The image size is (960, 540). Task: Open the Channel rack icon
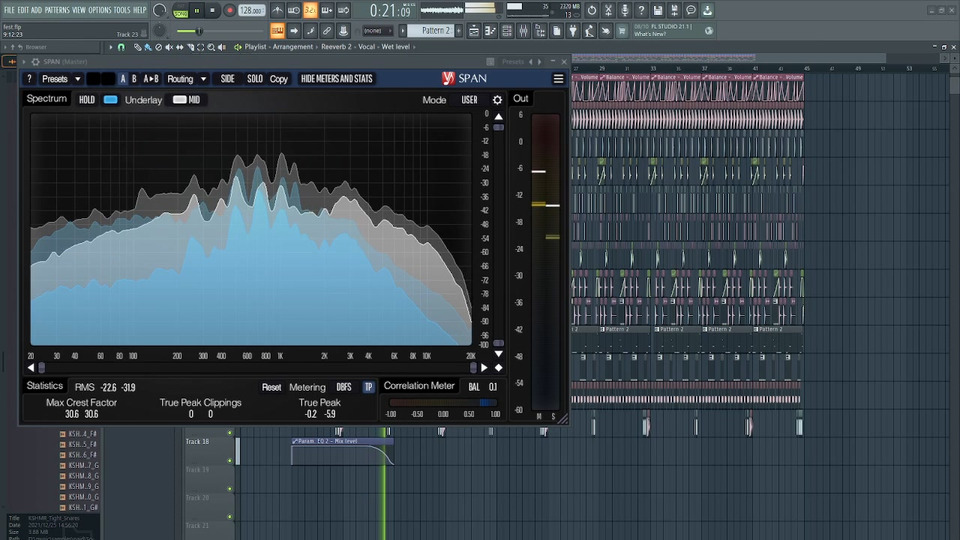click(x=507, y=31)
